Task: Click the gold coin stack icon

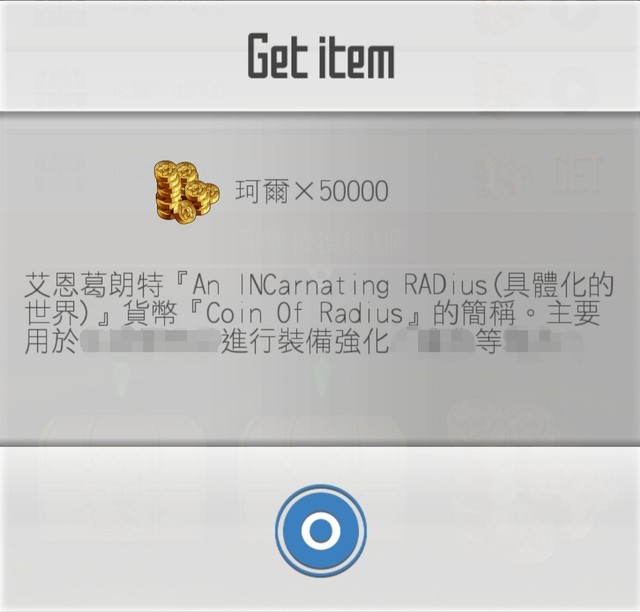Action: pos(186,192)
